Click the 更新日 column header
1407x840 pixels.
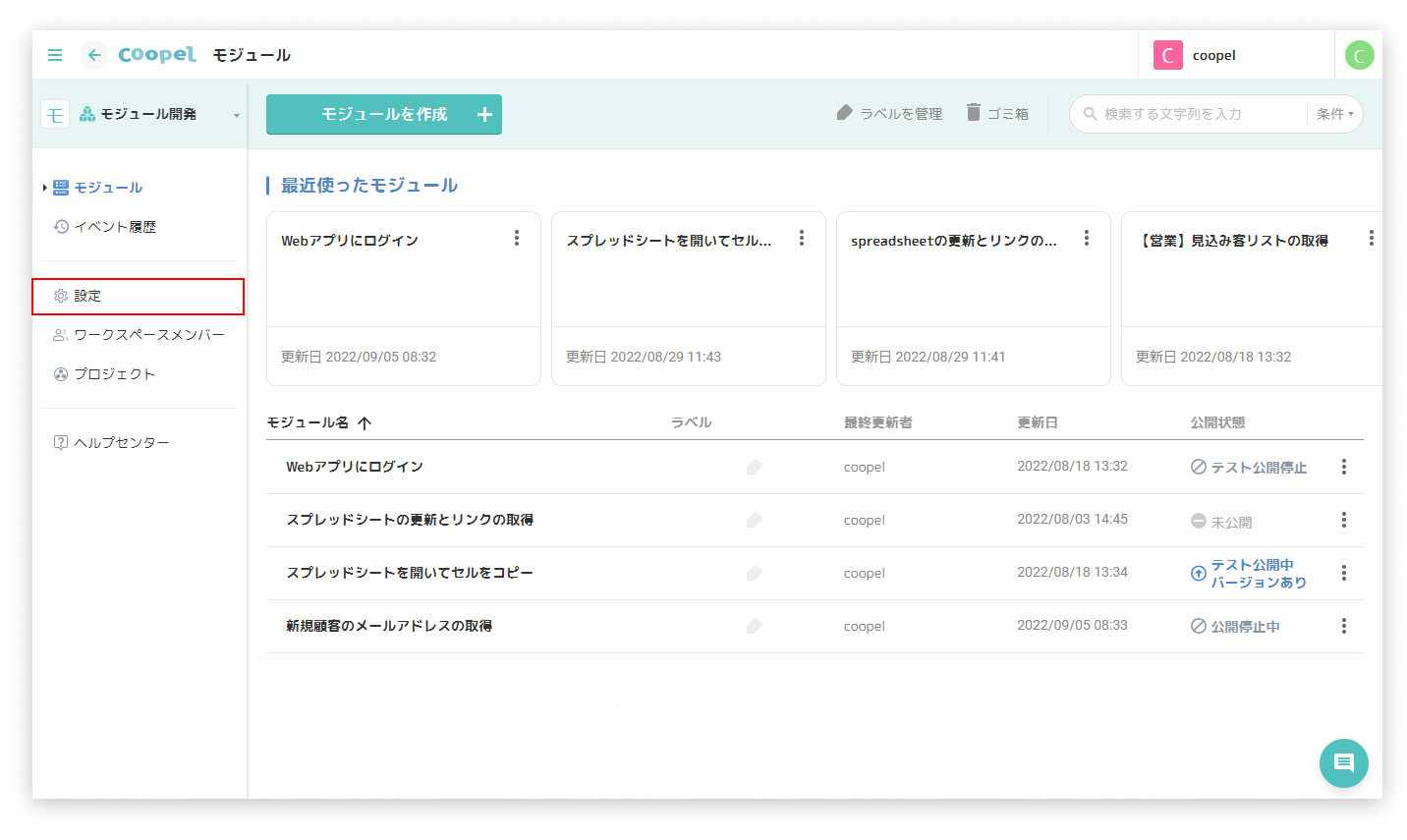tap(1038, 422)
